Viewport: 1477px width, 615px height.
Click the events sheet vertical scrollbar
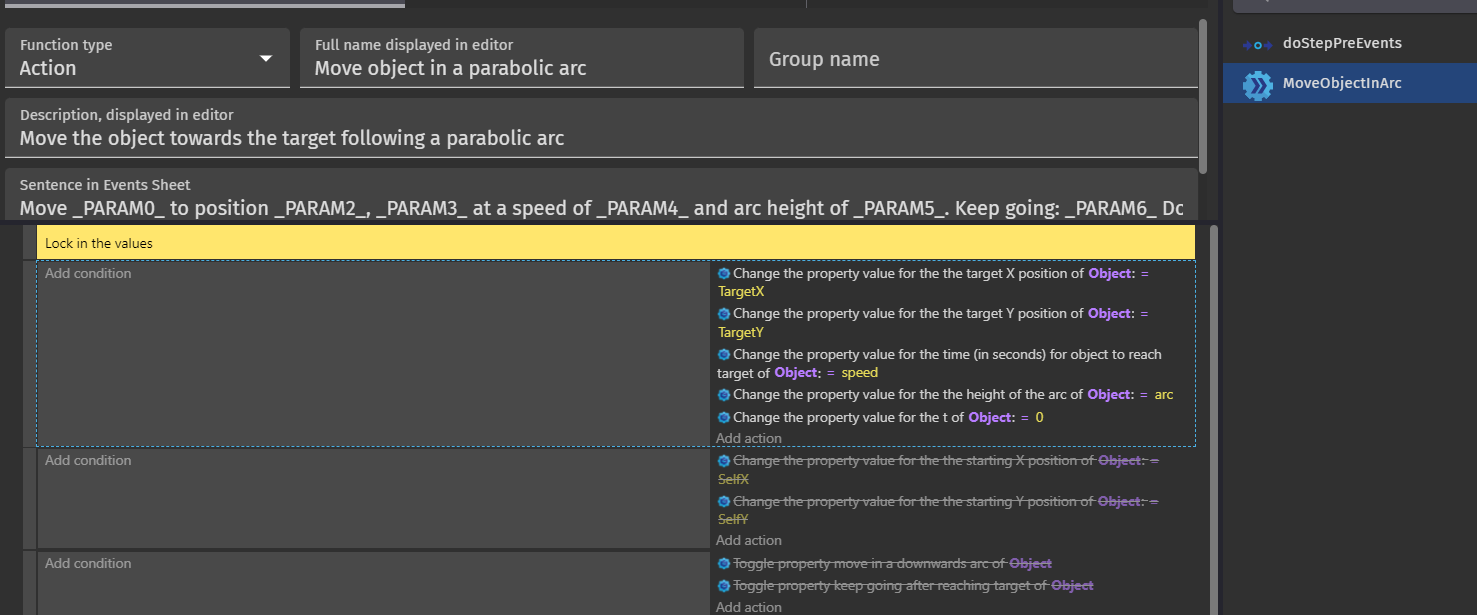pos(1214,420)
